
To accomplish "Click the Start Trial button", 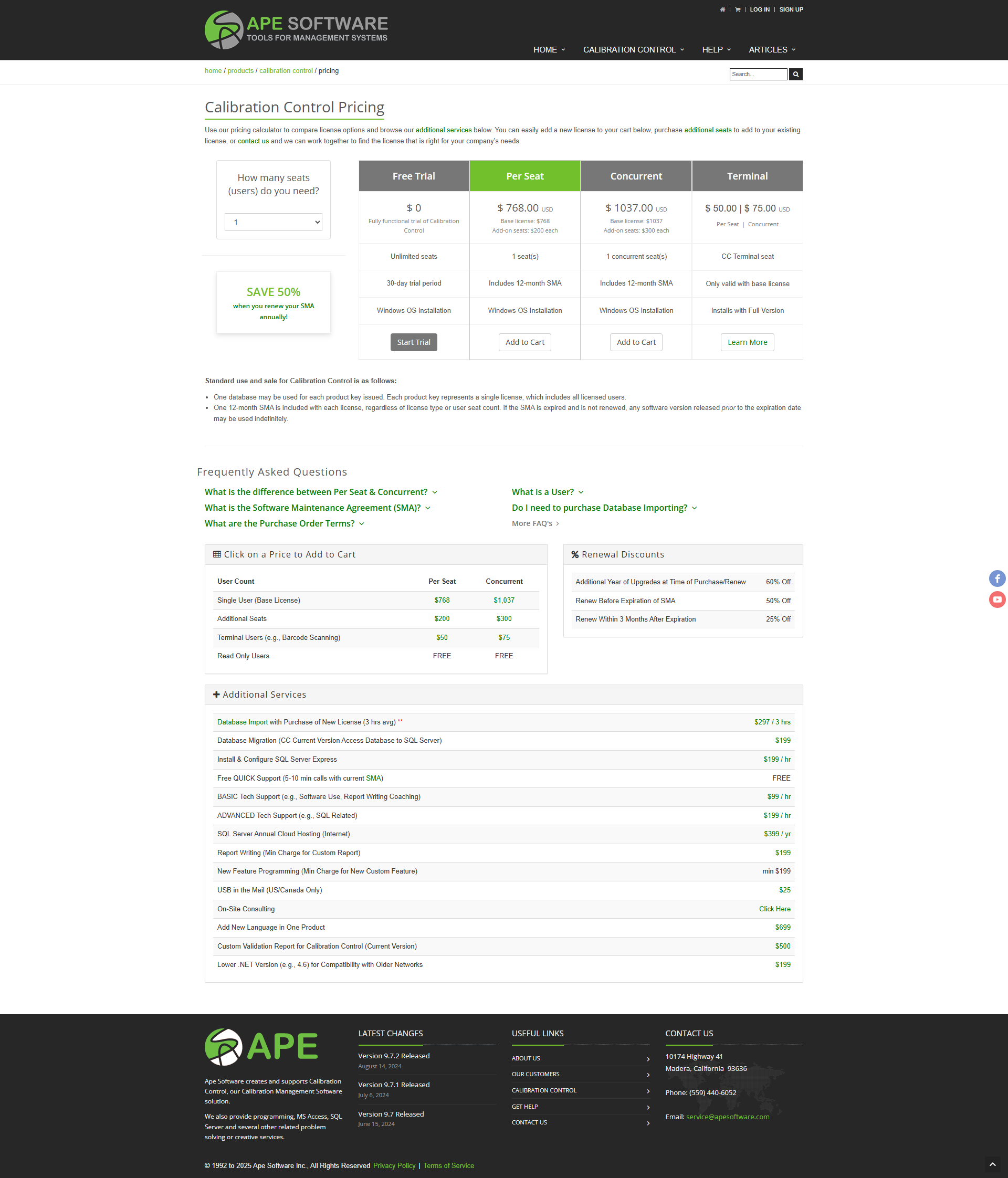I will (x=413, y=342).
